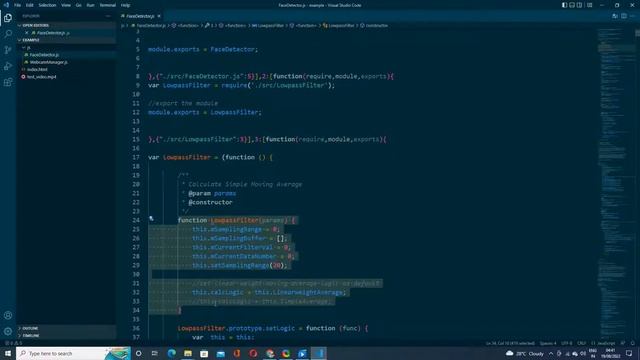Open editor More Actions ellipsis menu
Screen dimensions: 640x360
click(632, 16)
